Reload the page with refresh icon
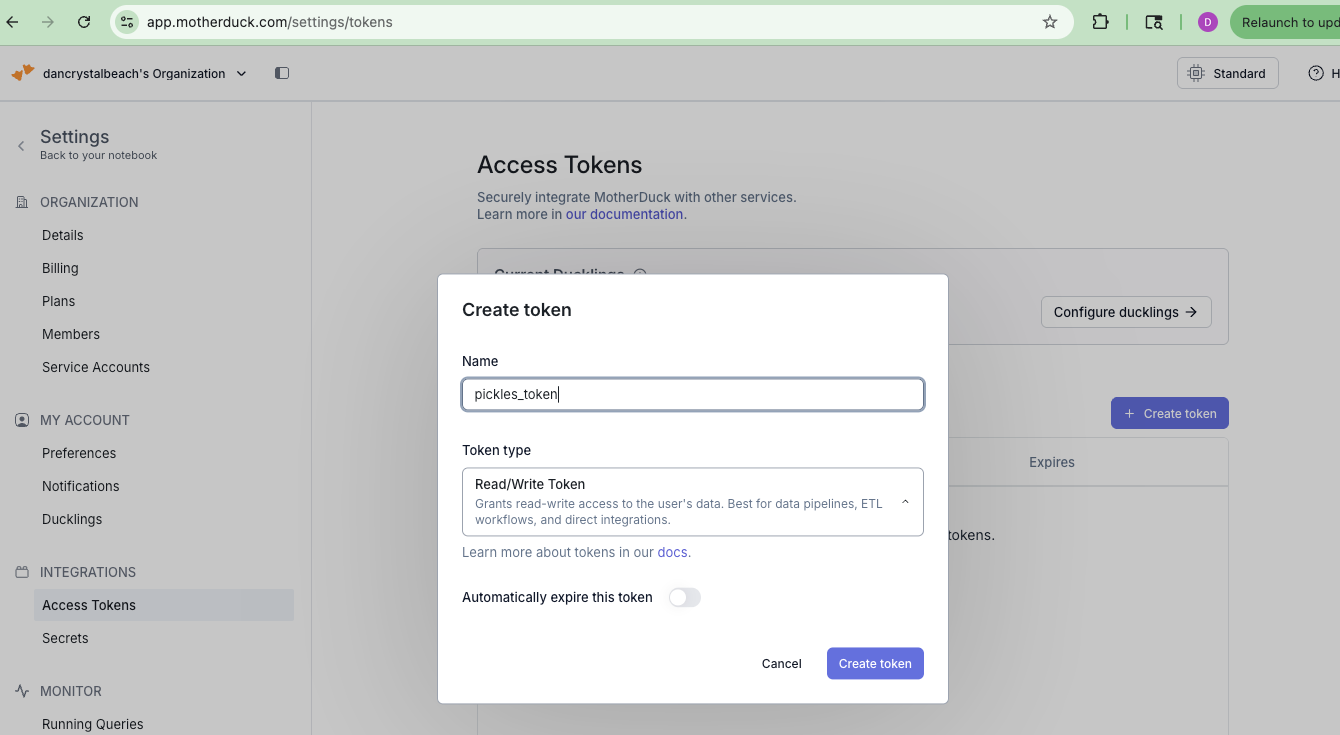Viewport: 1340px width, 735px height. pyautogui.click(x=84, y=22)
